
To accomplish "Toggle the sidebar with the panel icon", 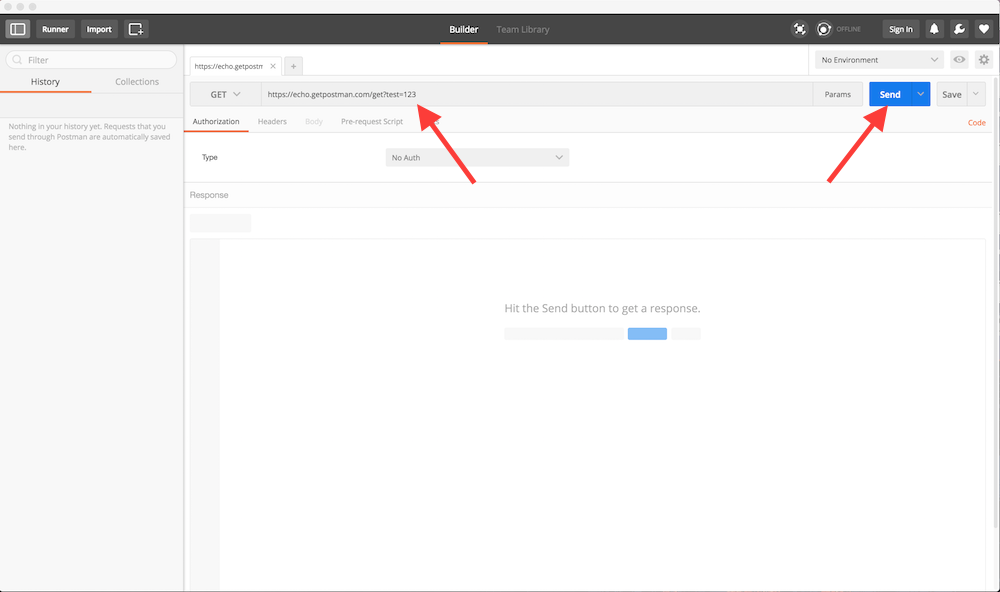I will [x=18, y=29].
